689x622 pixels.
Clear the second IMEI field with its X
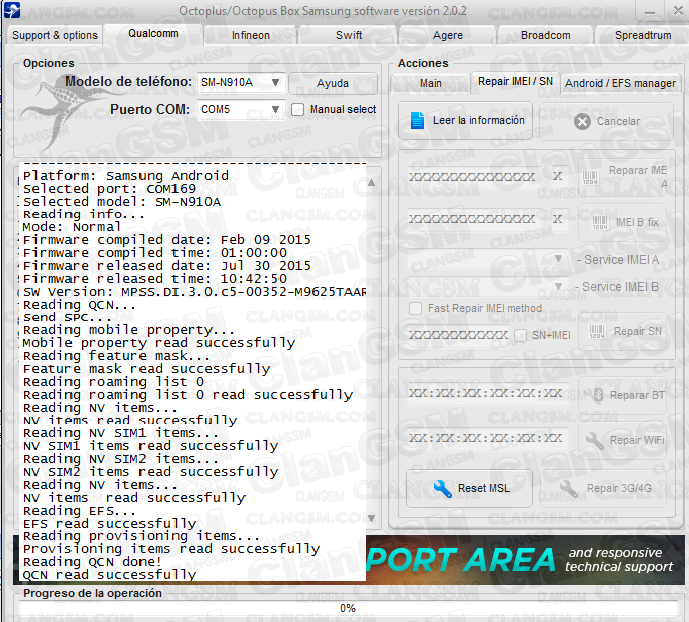coord(557,219)
